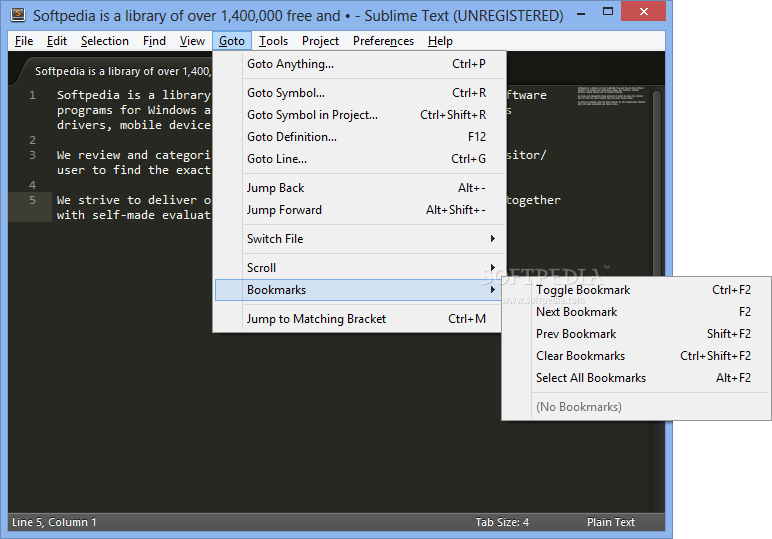Choose Goto Line... entry
The image size is (772, 539).
359,159
